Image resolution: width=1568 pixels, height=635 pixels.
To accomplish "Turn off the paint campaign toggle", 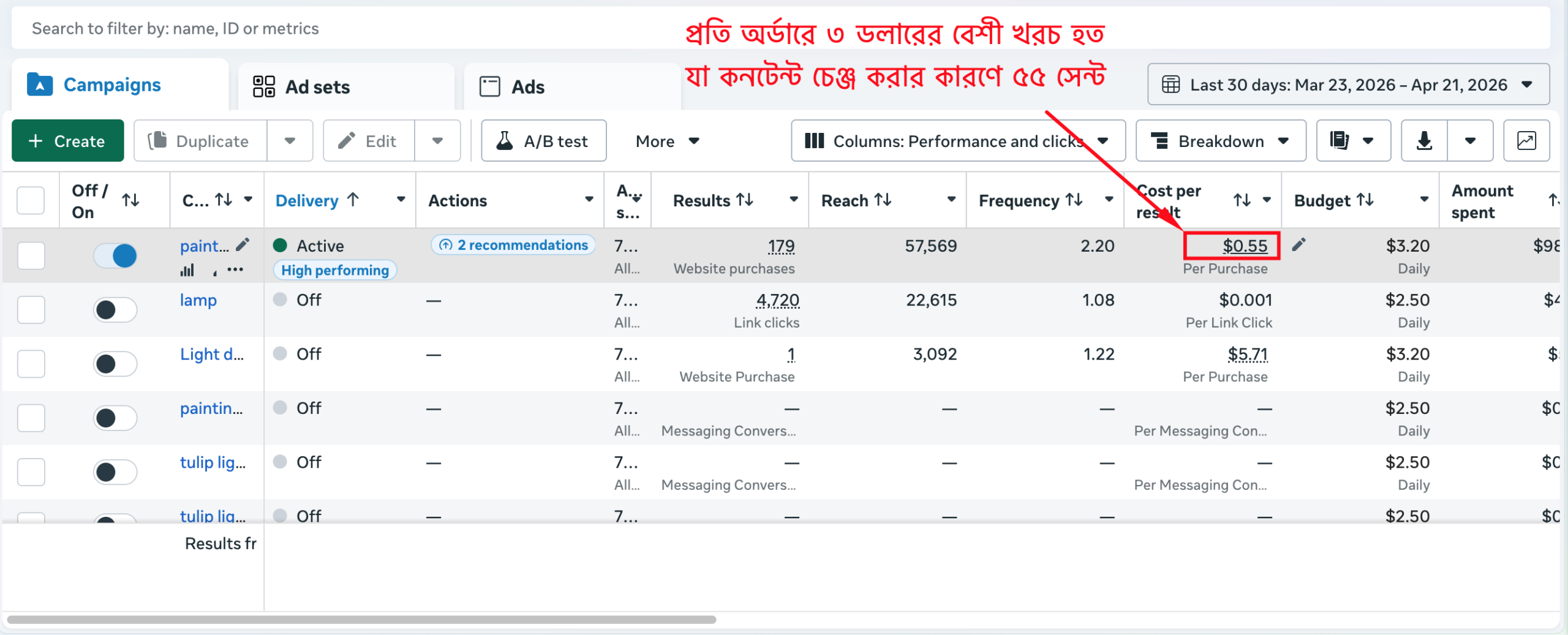I will 115,255.
